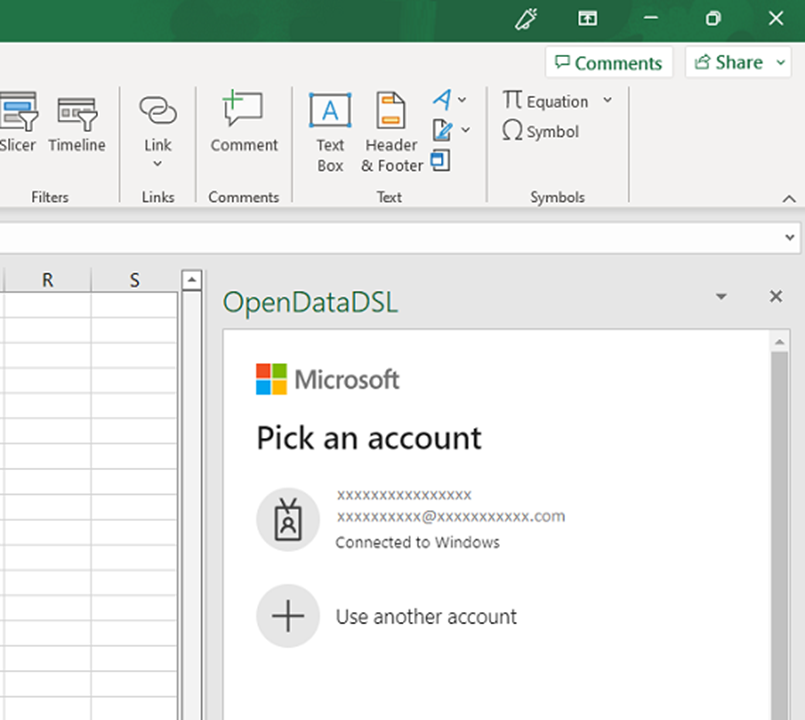Screen dimensions: 805x720
Task: Open the Comments pane button
Action: point(609,63)
